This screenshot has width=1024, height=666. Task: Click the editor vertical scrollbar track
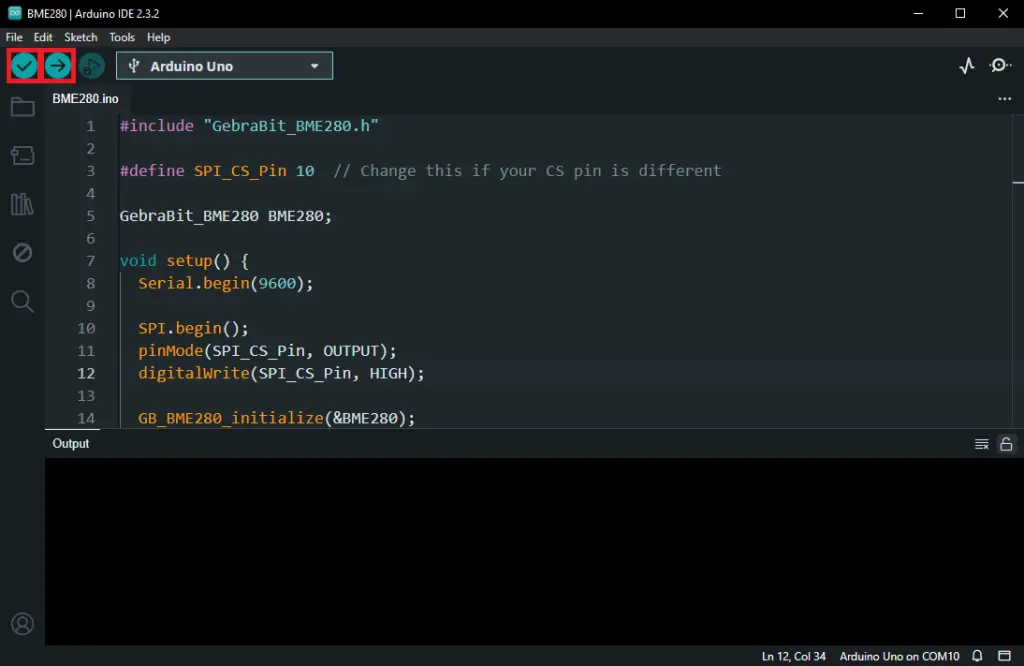pos(1017,271)
